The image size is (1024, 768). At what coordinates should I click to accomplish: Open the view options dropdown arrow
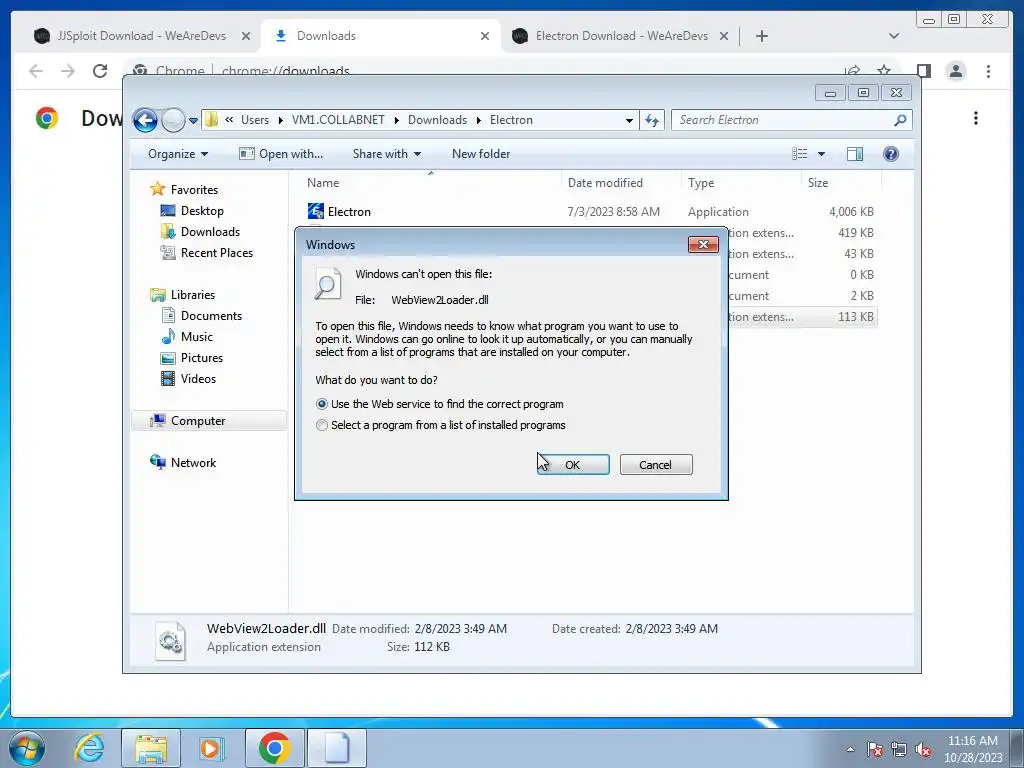[x=822, y=154]
